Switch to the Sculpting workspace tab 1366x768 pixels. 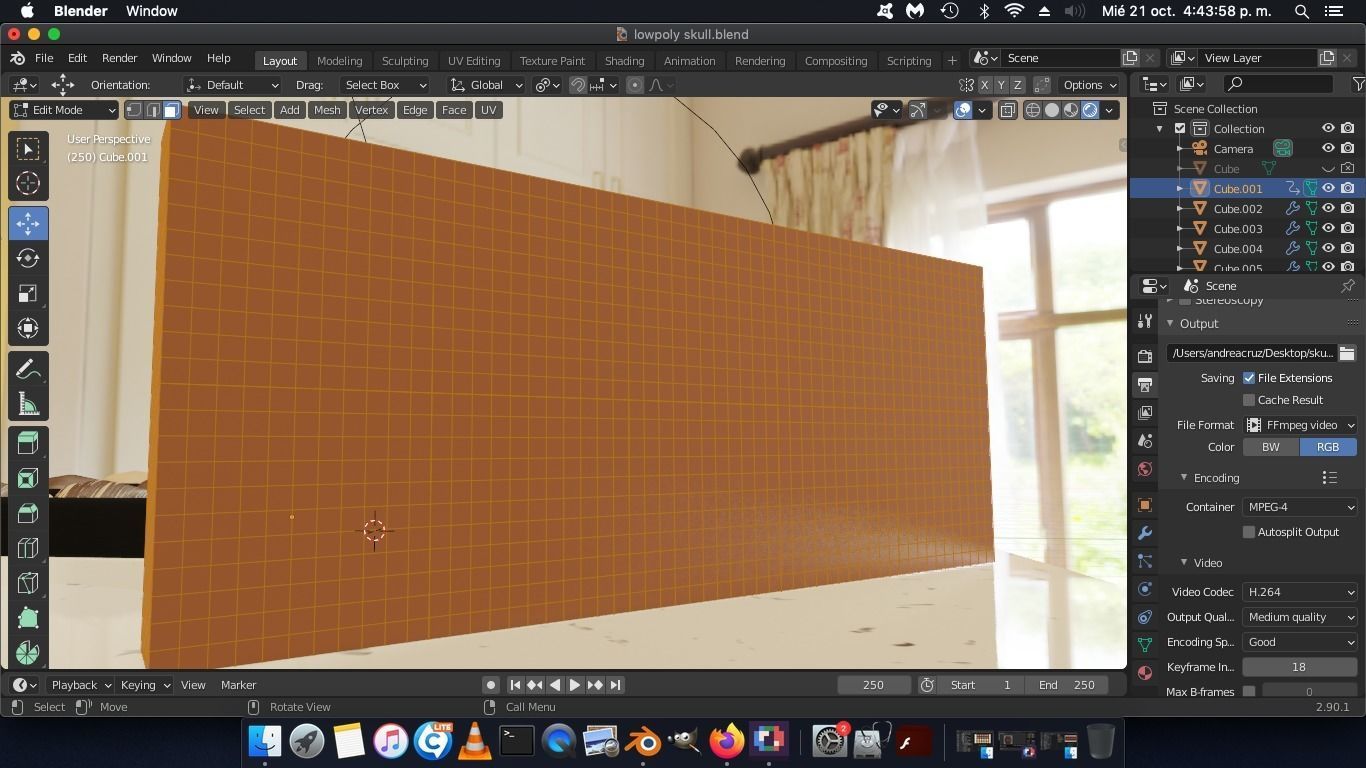click(x=405, y=60)
